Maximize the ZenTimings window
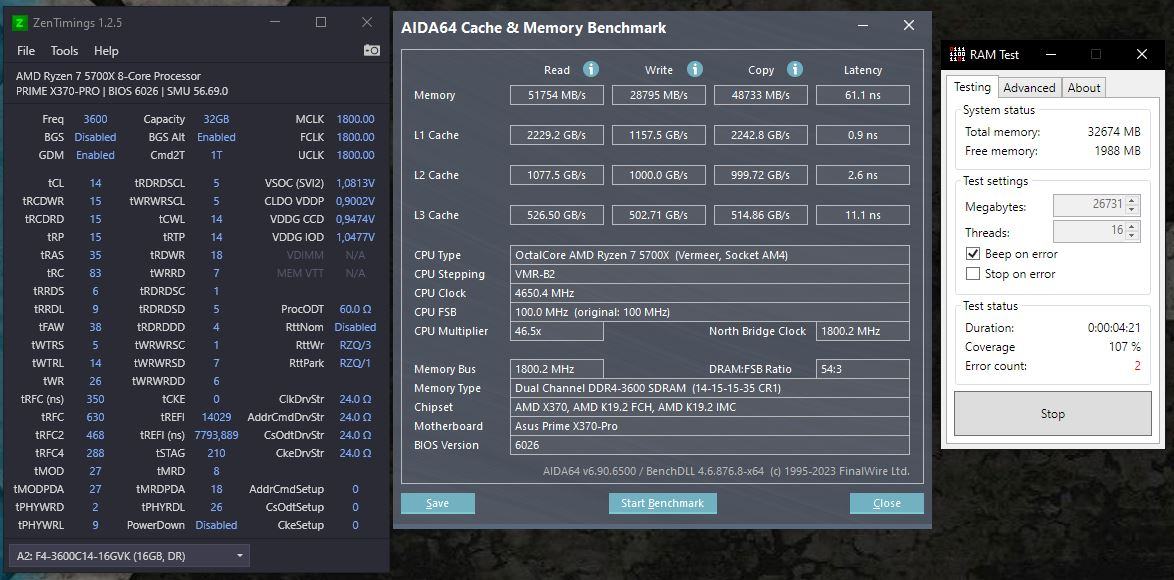This screenshot has height=580, width=1174. 320,22
